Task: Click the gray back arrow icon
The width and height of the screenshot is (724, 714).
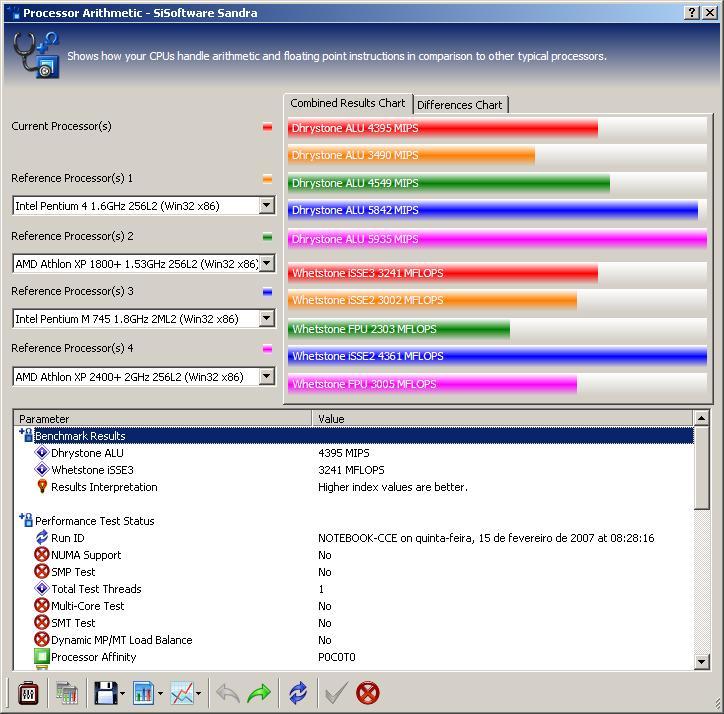Action: (x=228, y=693)
